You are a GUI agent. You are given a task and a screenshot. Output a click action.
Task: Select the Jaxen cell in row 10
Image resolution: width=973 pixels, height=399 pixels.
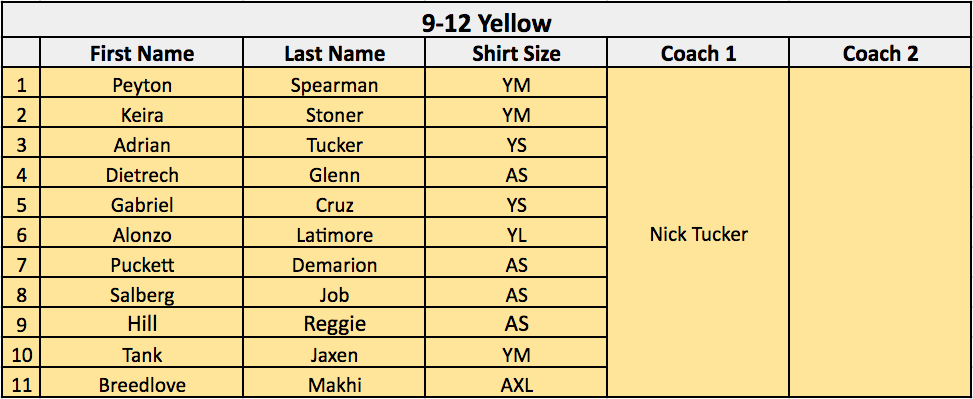(x=334, y=354)
